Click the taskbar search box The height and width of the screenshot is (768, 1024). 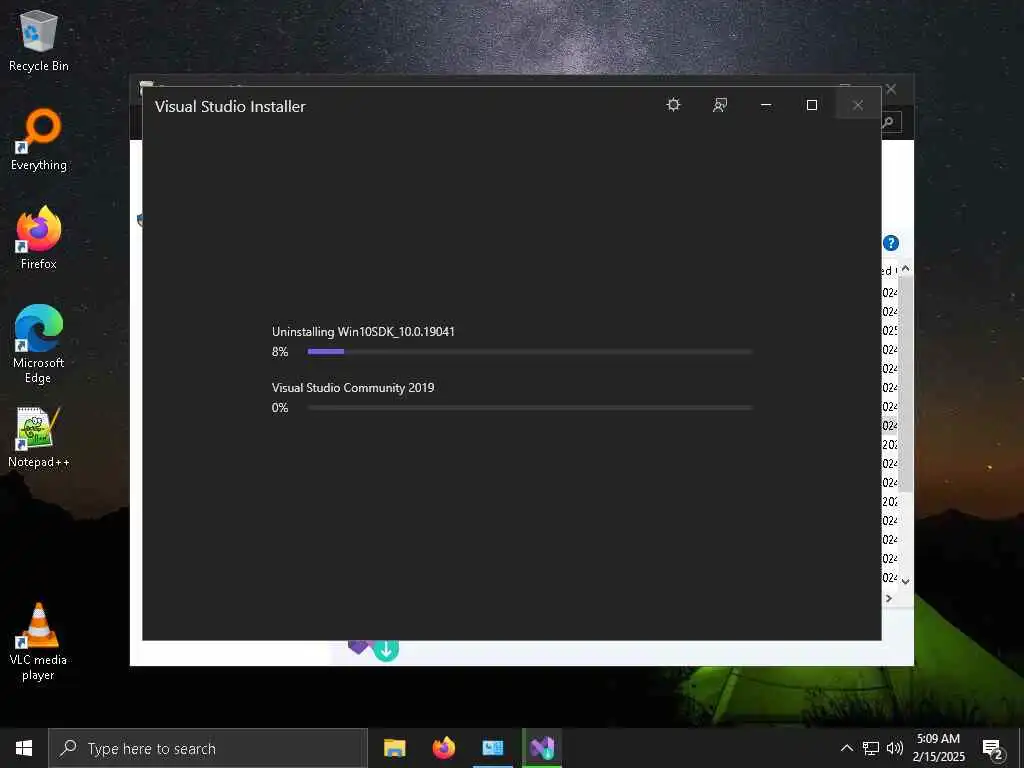(x=208, y=748)
